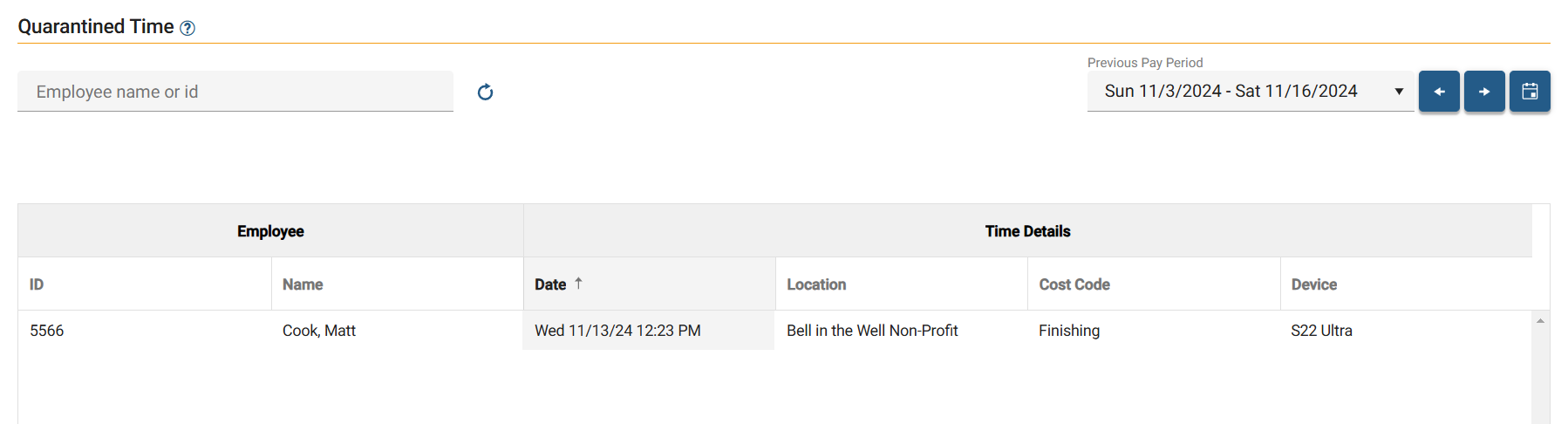Click the Wed 11/13/24 12:23 PM cell

(x=649, y=331)
